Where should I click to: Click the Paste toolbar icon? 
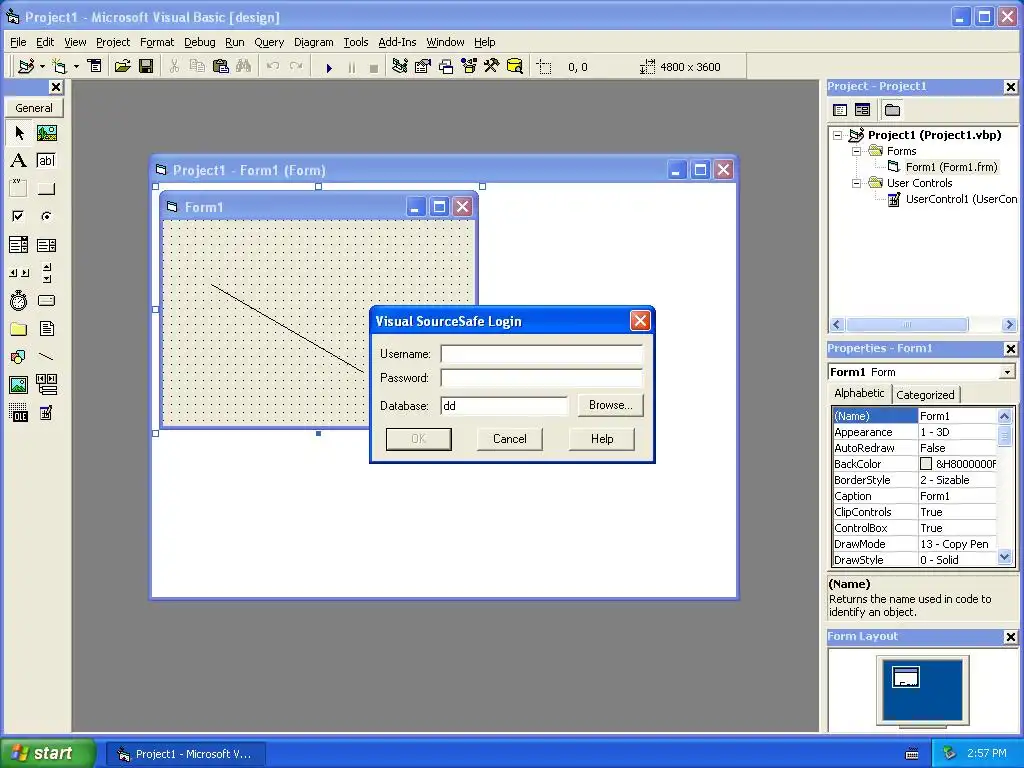221,66
